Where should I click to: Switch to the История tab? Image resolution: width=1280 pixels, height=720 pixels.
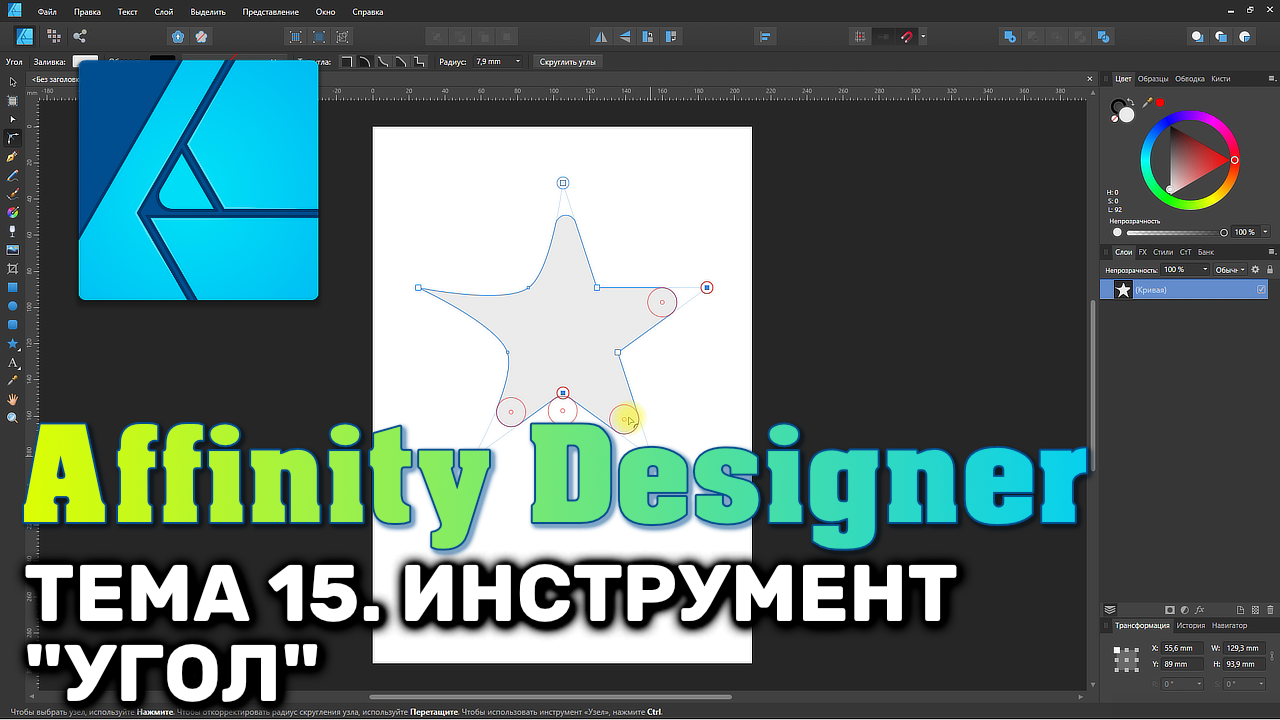coord(1190,626)
